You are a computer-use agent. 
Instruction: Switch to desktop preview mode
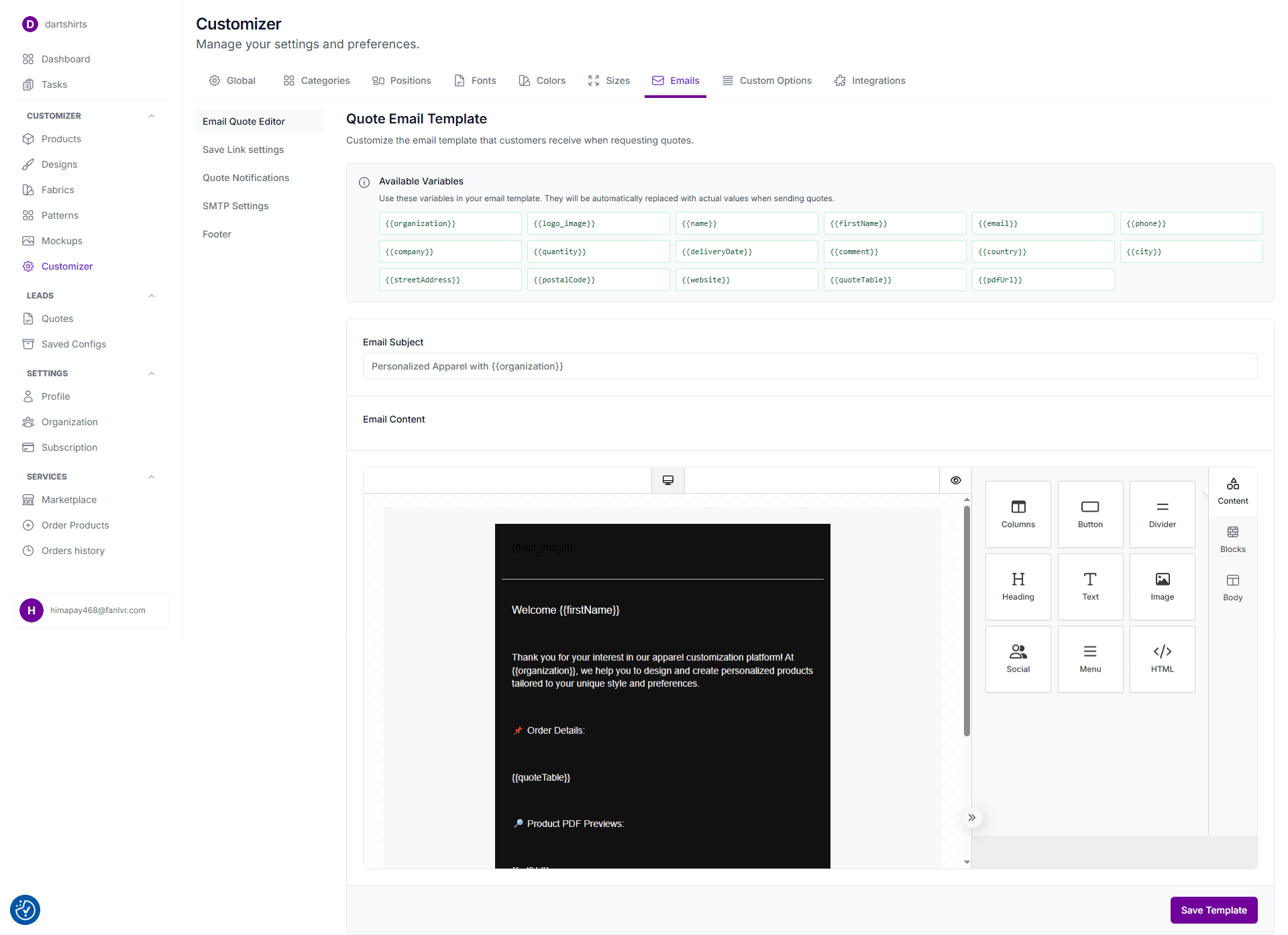point(667,480)
